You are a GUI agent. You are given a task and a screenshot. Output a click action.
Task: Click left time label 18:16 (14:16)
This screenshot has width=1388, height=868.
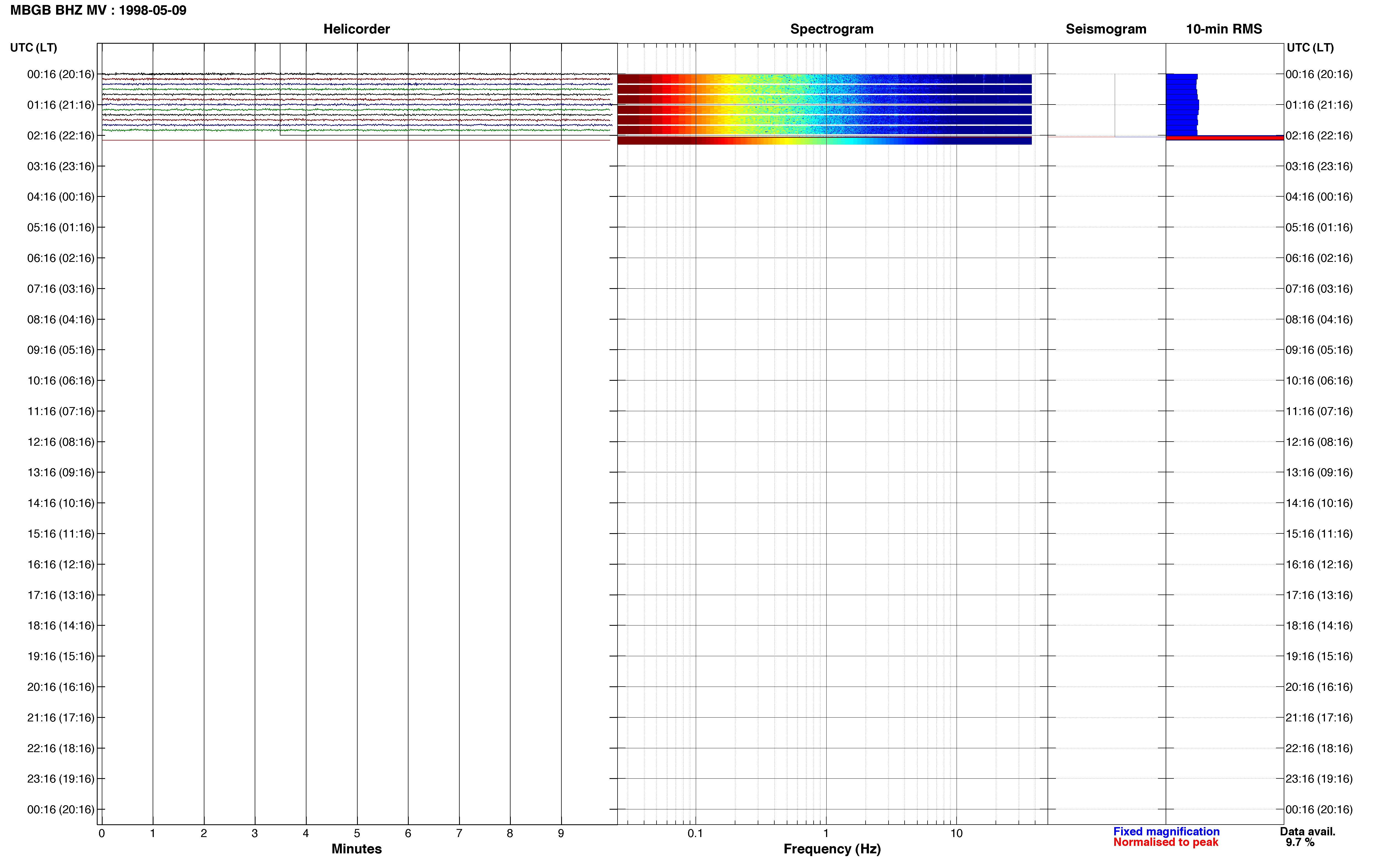pos(60,626)
